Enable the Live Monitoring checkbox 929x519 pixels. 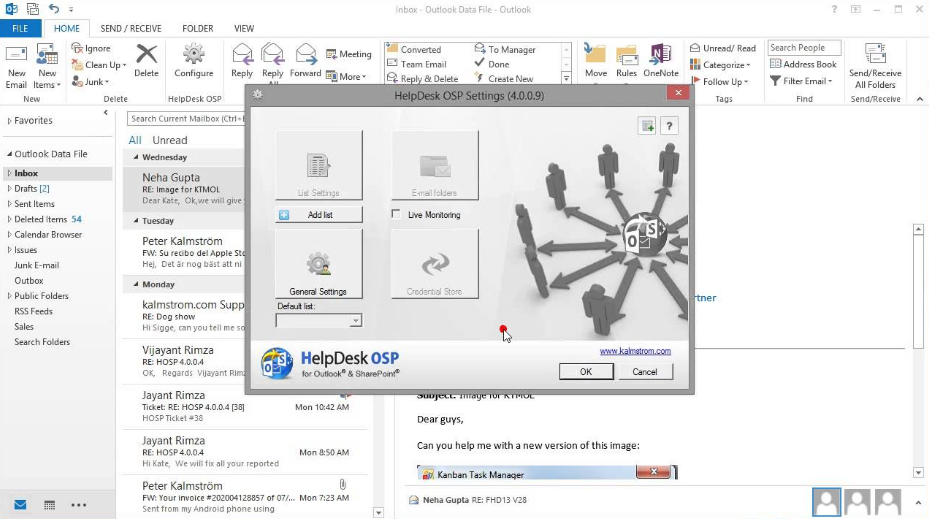click(x=396, y=214)
